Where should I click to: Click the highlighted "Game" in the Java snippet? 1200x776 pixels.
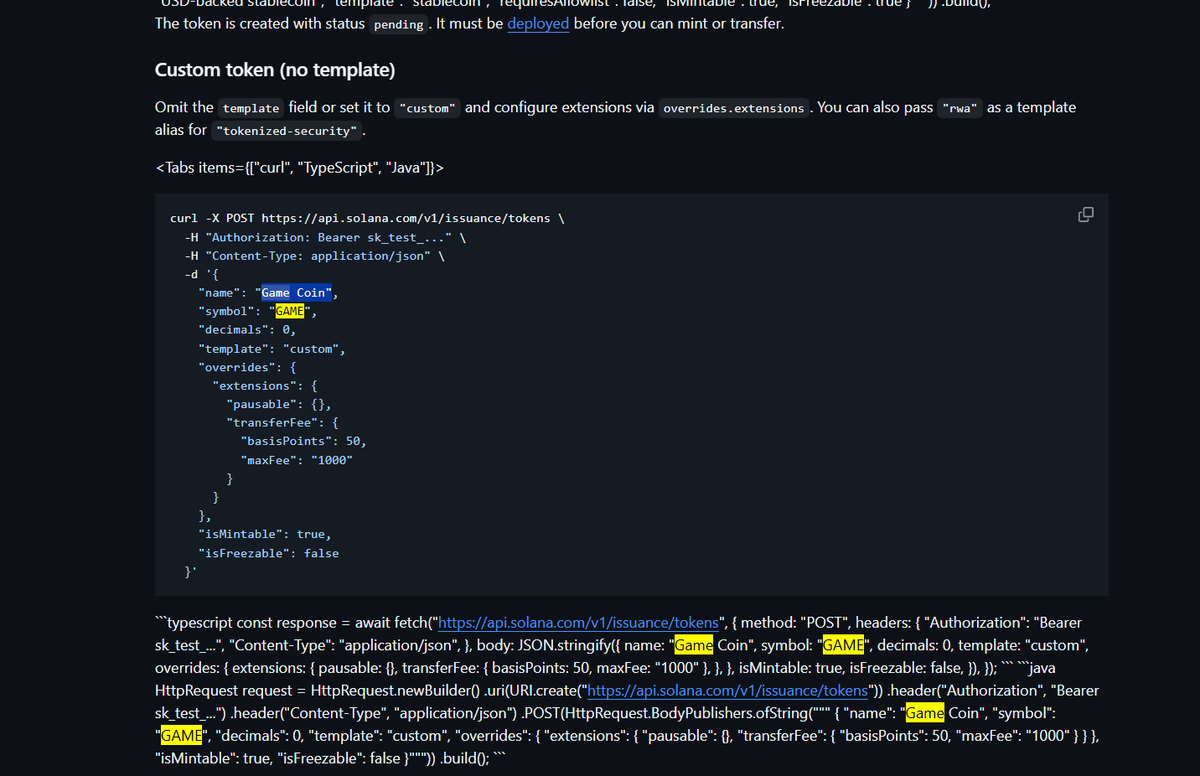point(925,713)
